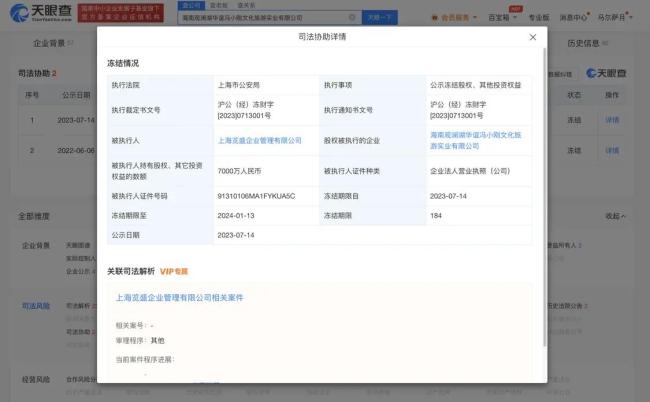
Task: Open 历史信息 tab in background page
Action: pyautogui.click(x=583, y=44)
